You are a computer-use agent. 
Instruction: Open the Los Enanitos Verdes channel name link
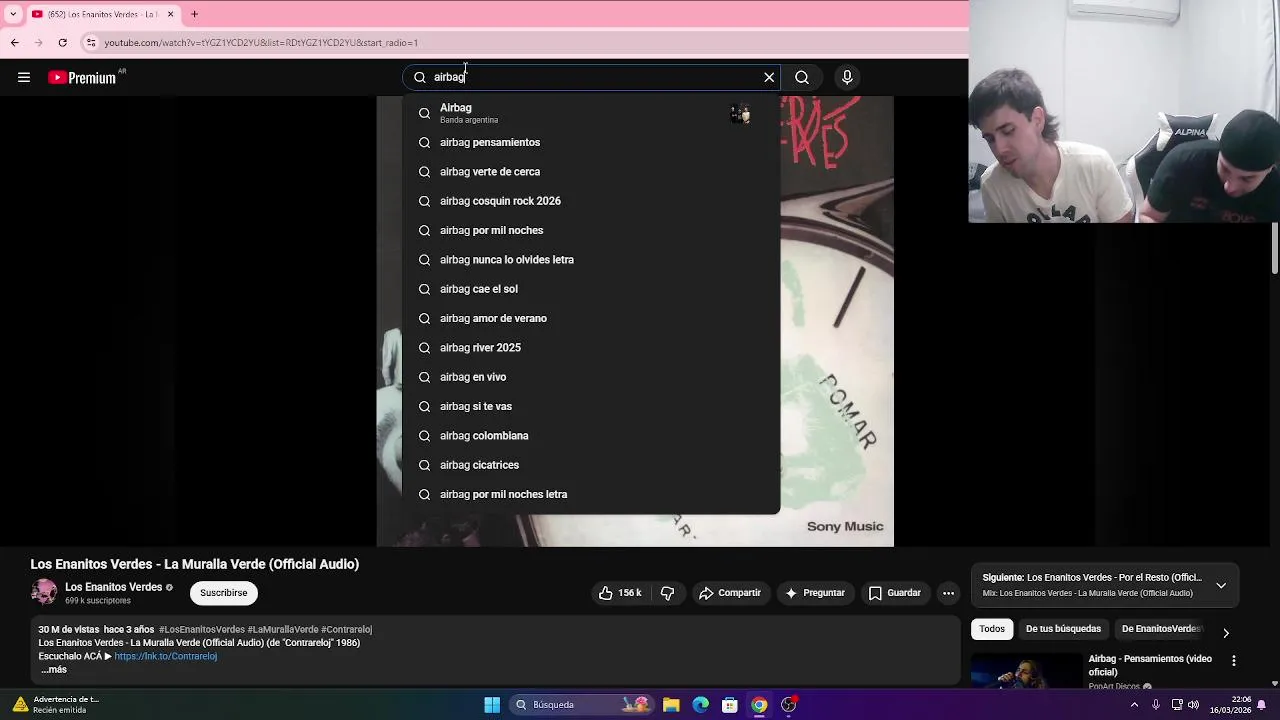click(x=113, y=587)
